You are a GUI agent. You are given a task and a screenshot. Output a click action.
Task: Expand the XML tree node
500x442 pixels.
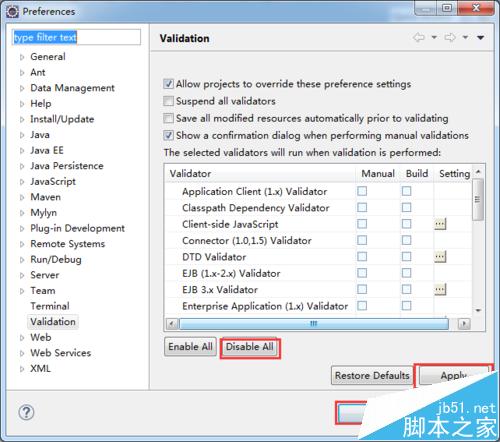[22, 369]
